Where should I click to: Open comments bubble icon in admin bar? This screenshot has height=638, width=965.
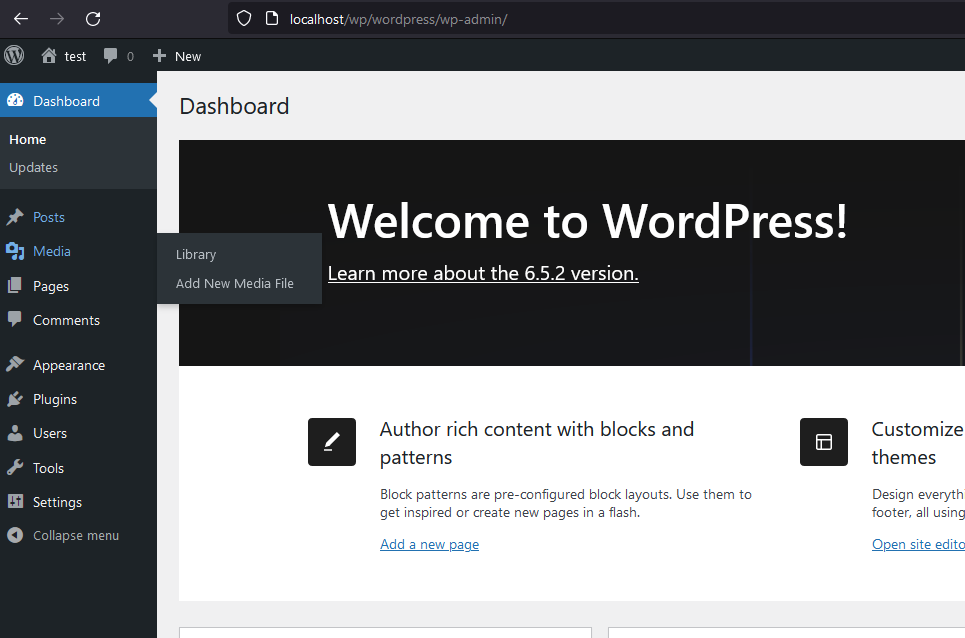(110, 56)
